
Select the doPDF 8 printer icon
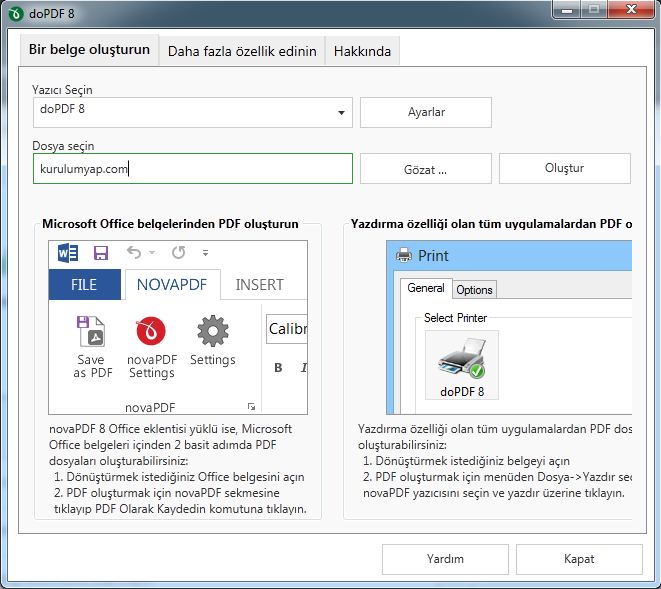462,365
